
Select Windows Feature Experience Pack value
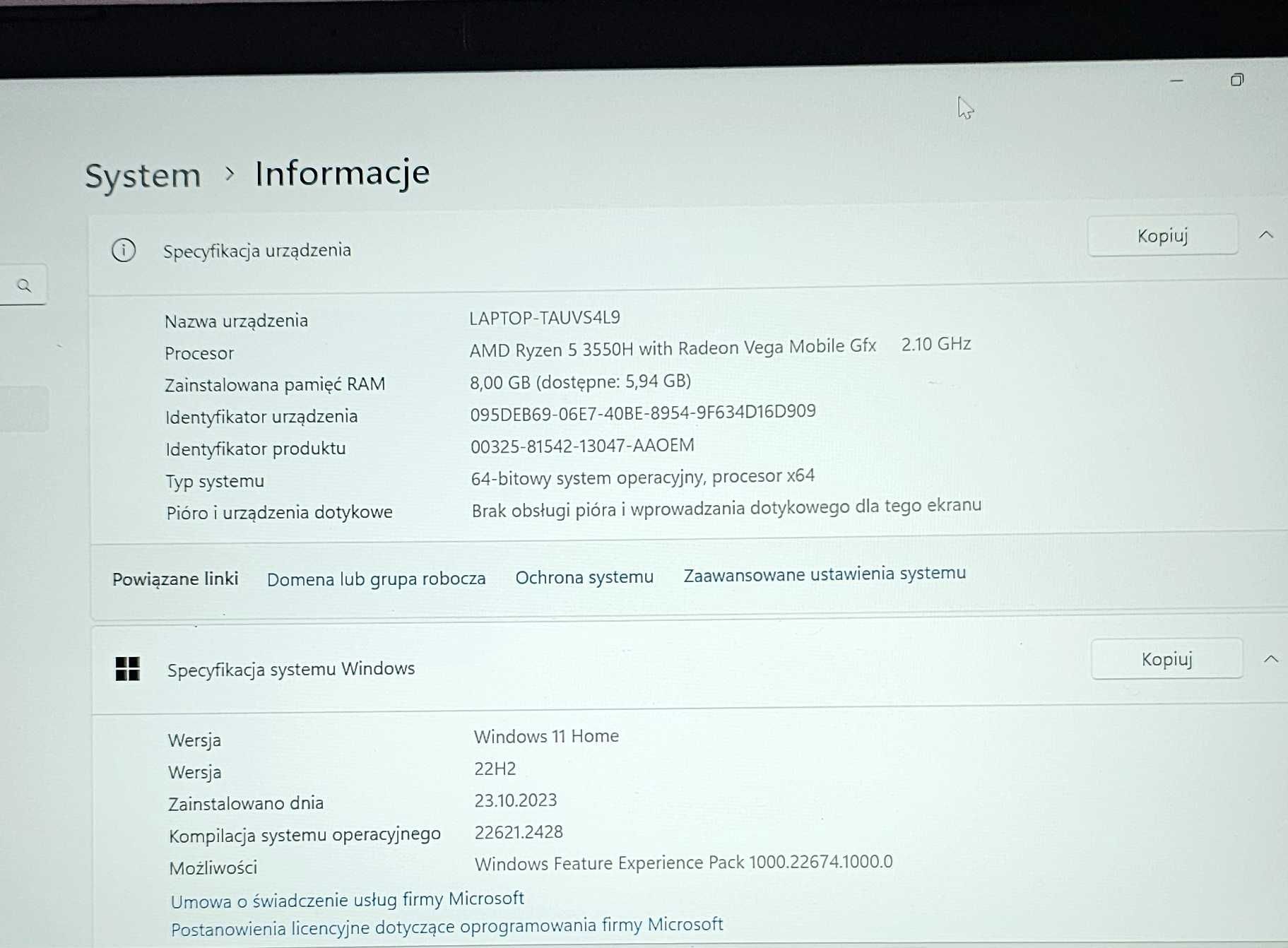(684, 863)
